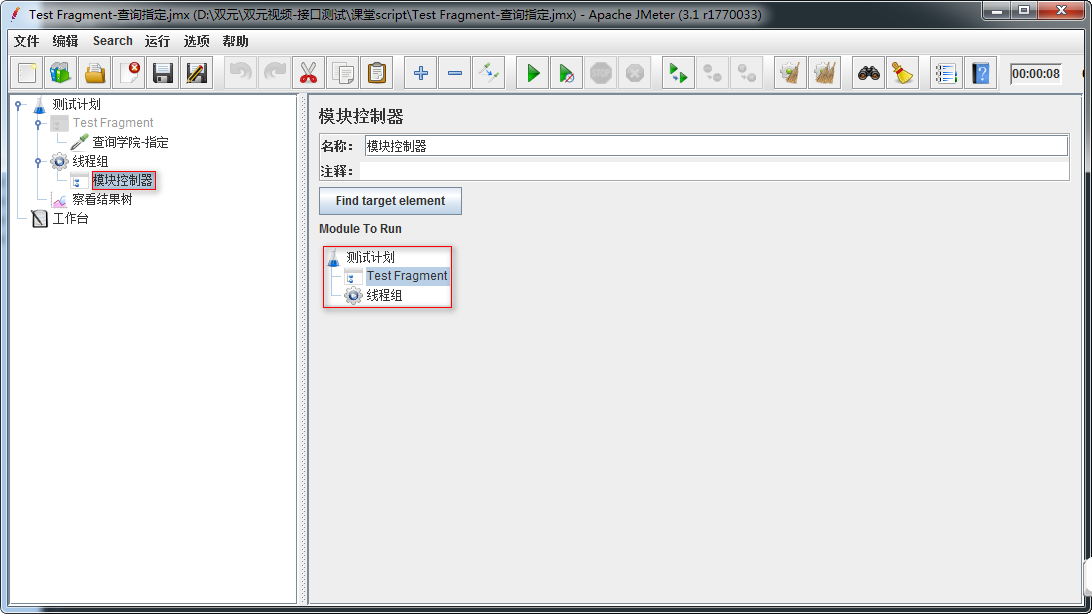The height and width of the screenshot is (614, 1092).
Task: Open the Help question mark icon
Action: point(981,73)
